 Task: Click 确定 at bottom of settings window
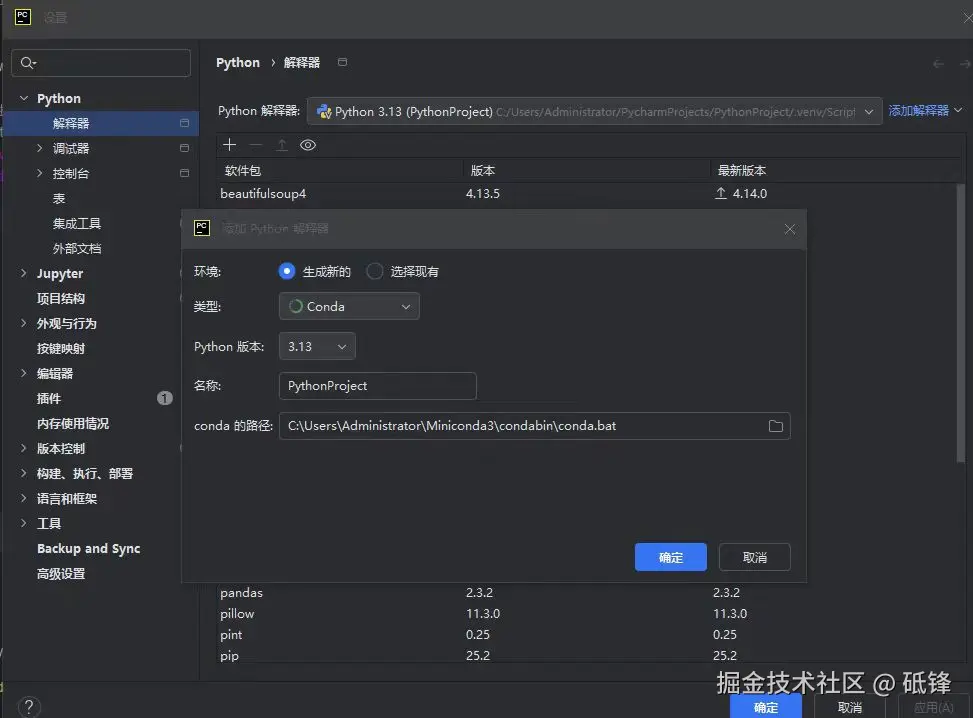point(766,707)
